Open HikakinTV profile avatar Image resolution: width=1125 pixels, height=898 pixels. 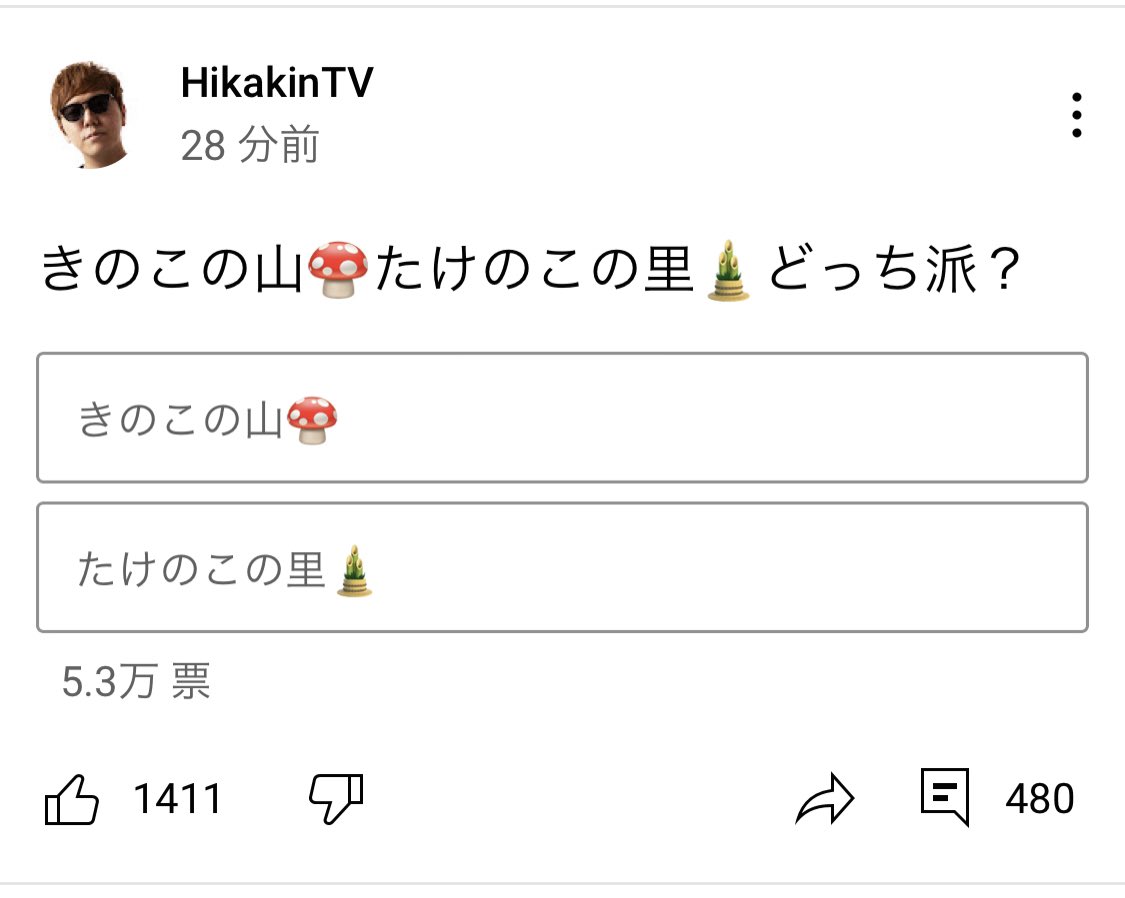pyautogui.click(x=89, y=115)
